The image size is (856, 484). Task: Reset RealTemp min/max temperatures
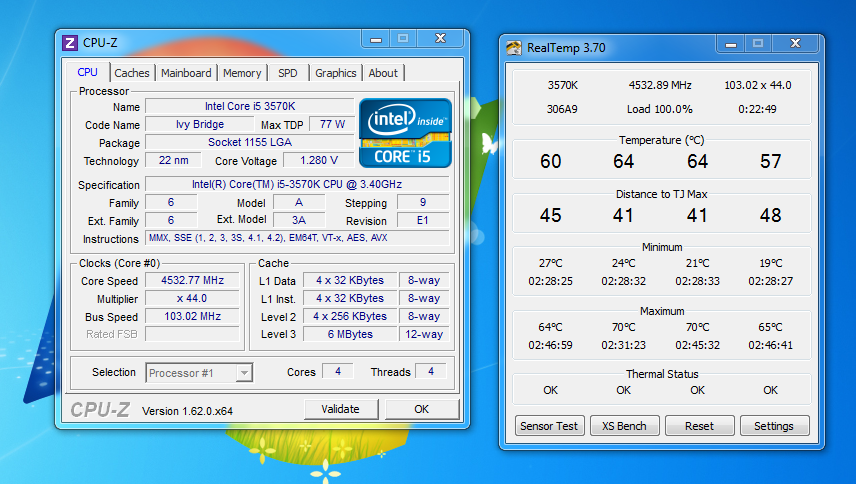tap(699, 426)
